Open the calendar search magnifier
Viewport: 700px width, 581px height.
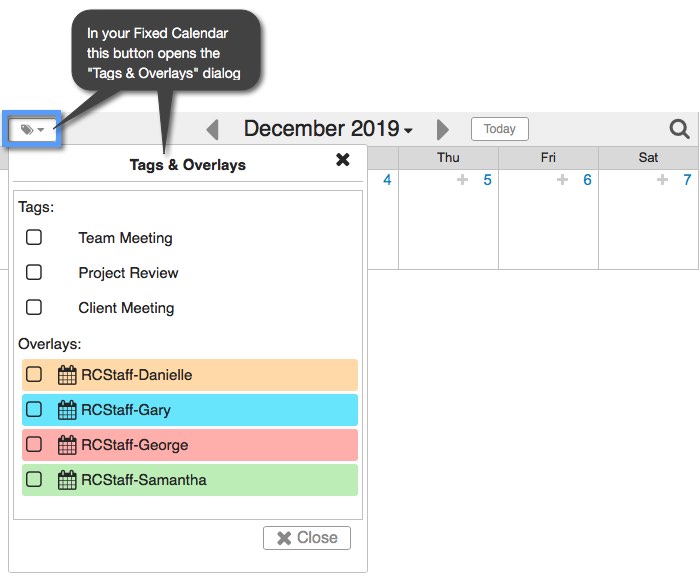(679, 129)
